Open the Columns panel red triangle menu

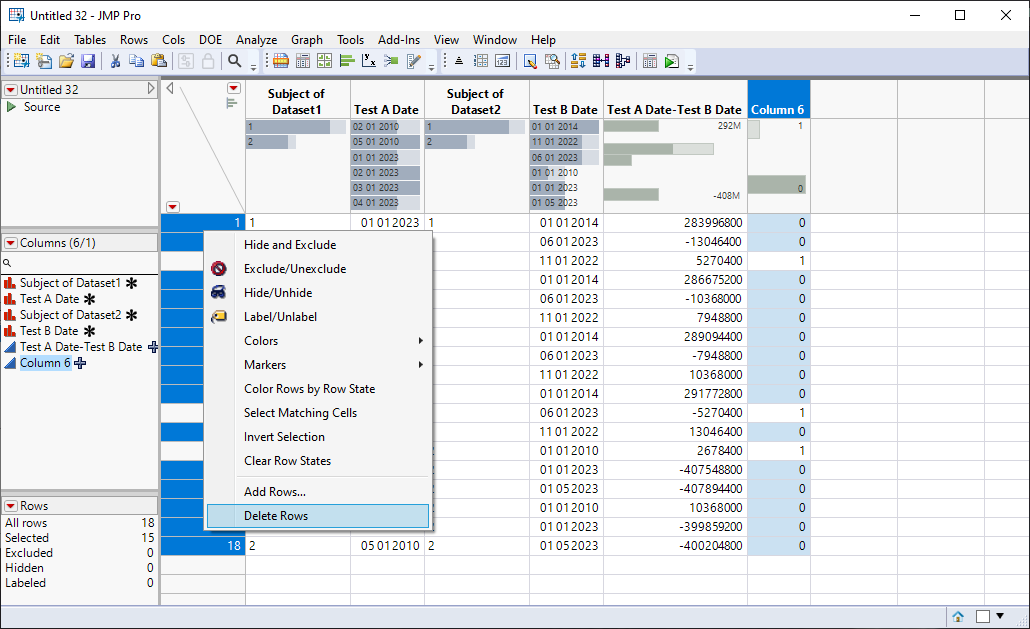[10, 242]
